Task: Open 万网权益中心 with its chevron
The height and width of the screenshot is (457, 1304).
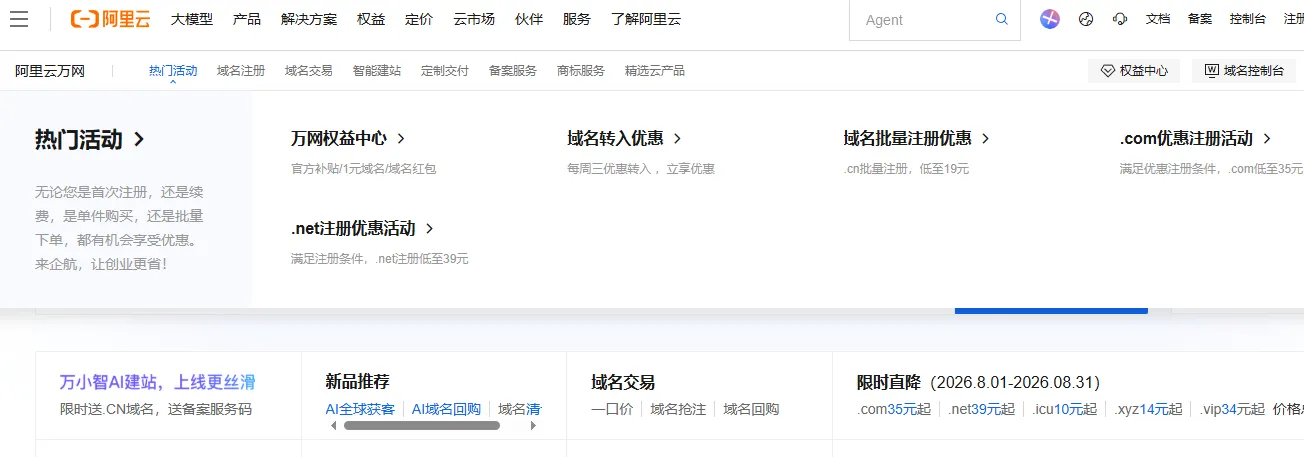Action: [348, 138]
